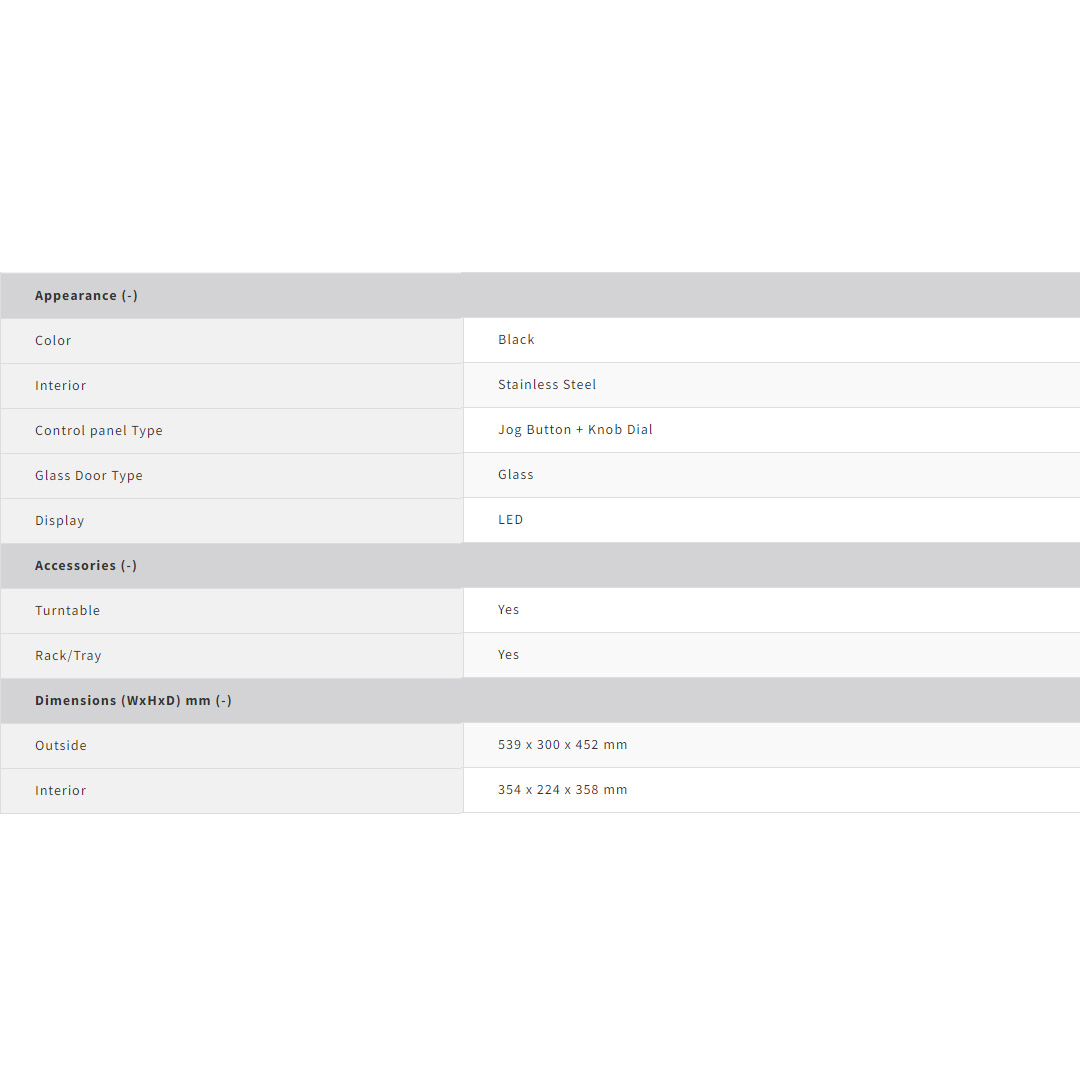
Task: Collapse the Accessories (-) section
Action: (x=86, y=566)
